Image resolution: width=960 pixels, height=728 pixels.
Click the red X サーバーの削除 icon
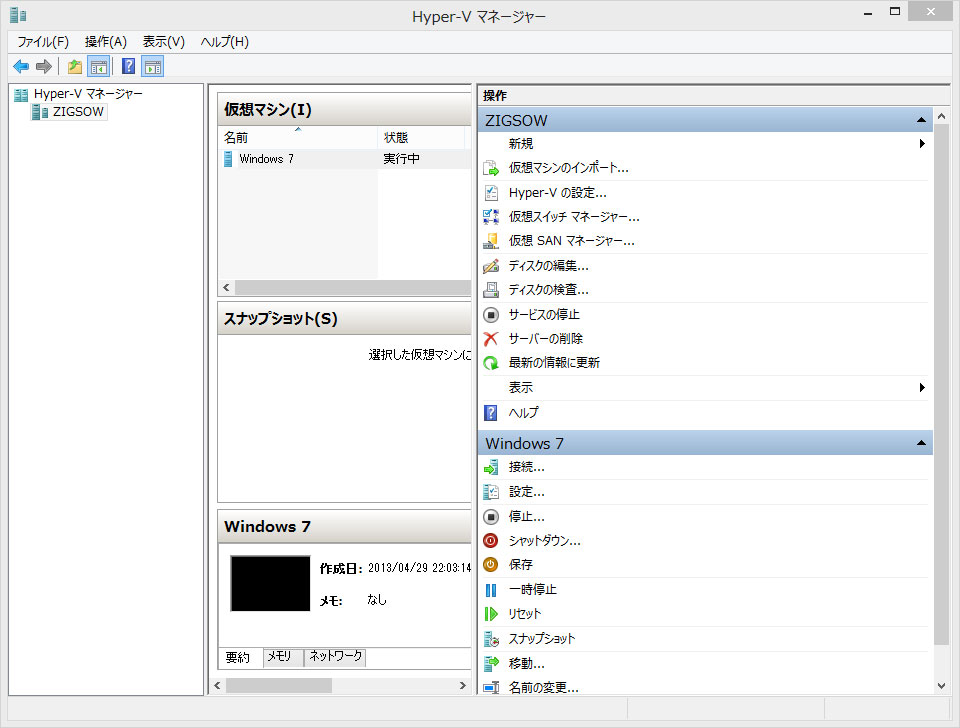tap(491, 339)
